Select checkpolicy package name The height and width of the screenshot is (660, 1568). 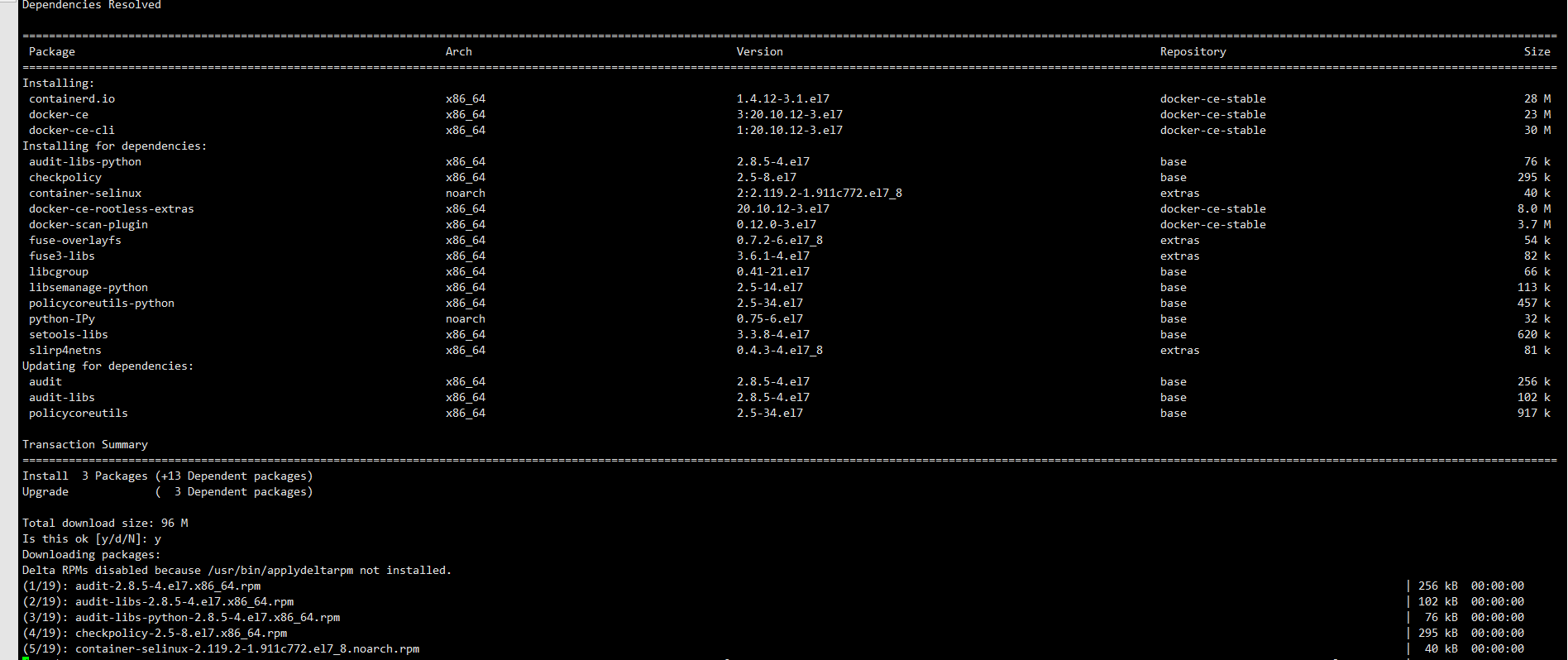point(65,177)
